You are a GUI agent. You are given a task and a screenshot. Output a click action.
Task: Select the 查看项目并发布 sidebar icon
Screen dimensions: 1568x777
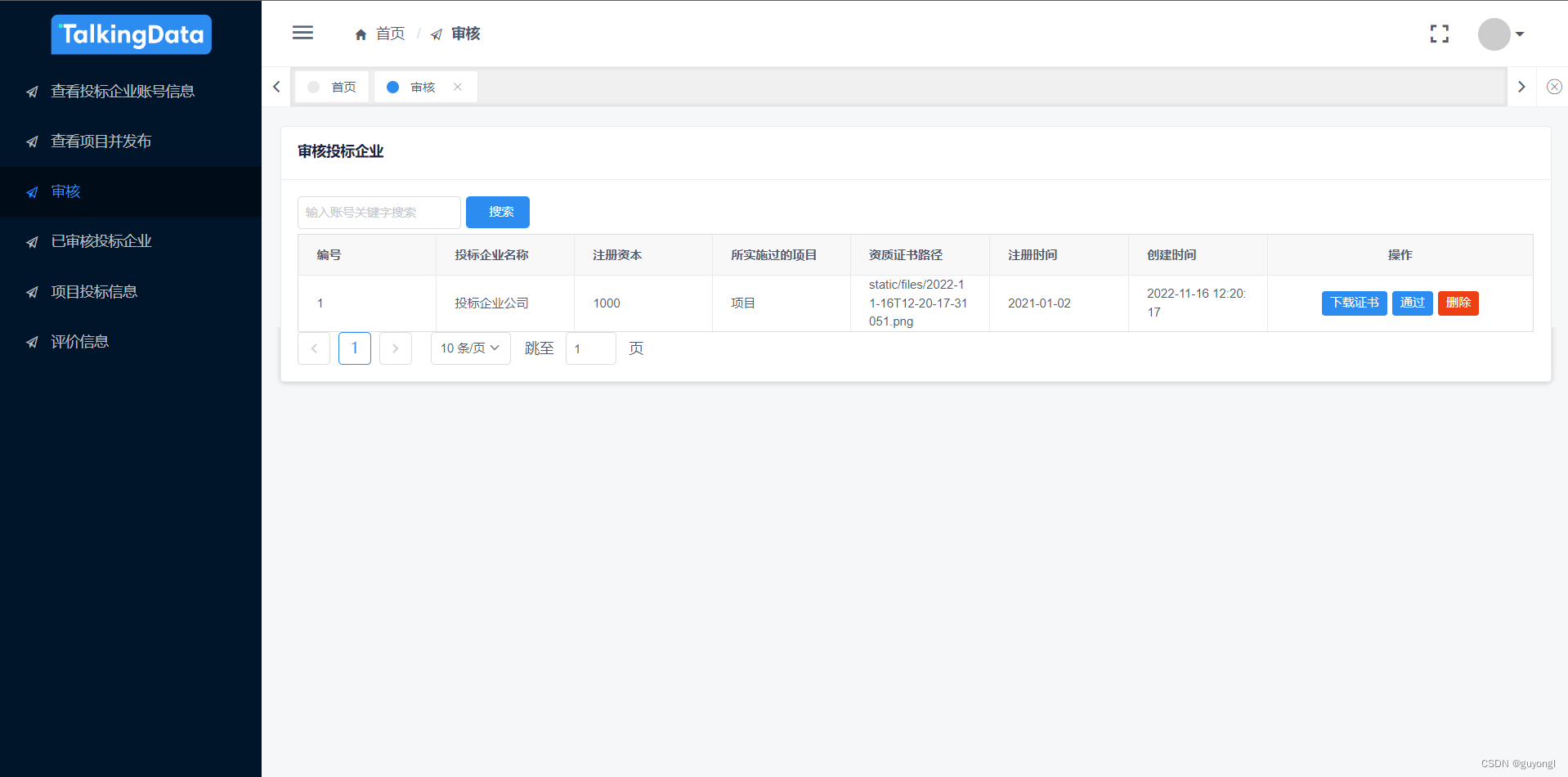[32, 141]
